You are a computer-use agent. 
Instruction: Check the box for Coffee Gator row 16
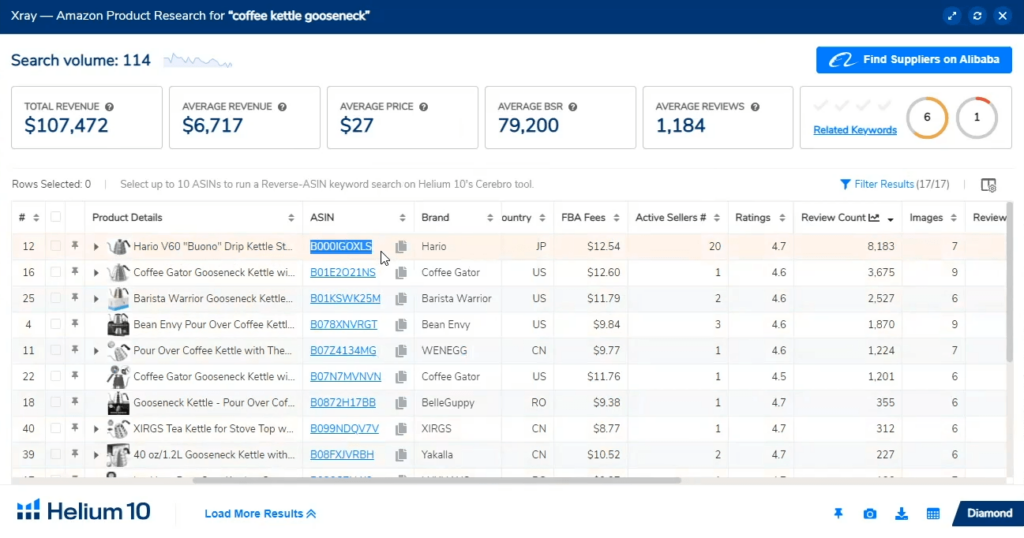(56, 272)
